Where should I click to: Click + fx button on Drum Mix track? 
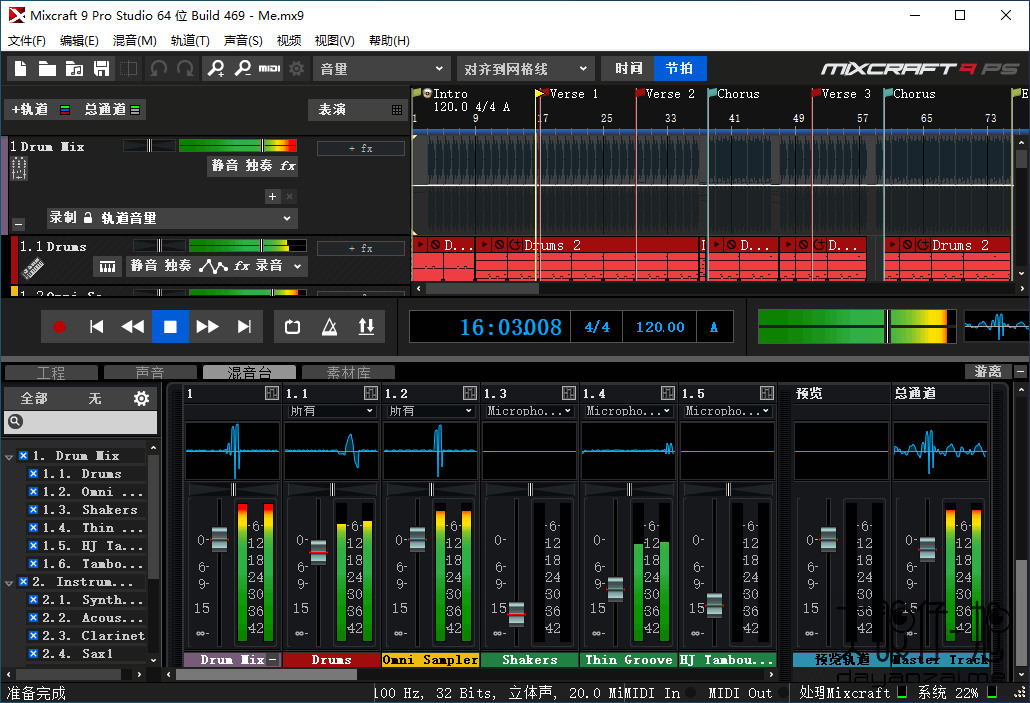click(361, 148)
